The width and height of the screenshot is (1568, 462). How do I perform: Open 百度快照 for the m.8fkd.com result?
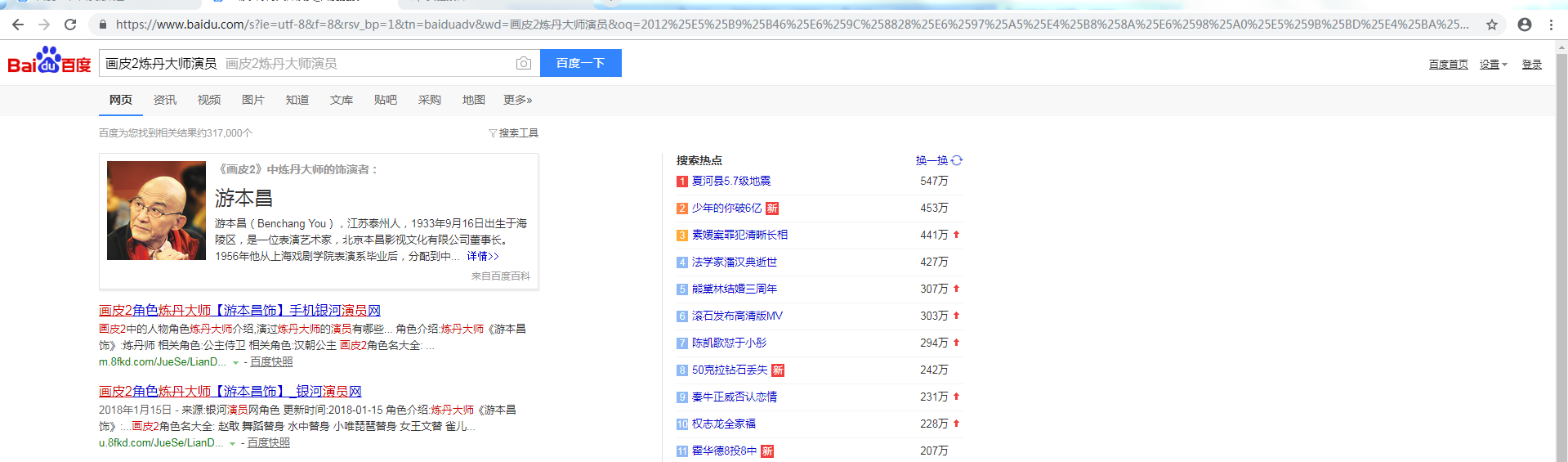(x=271, y=362)
